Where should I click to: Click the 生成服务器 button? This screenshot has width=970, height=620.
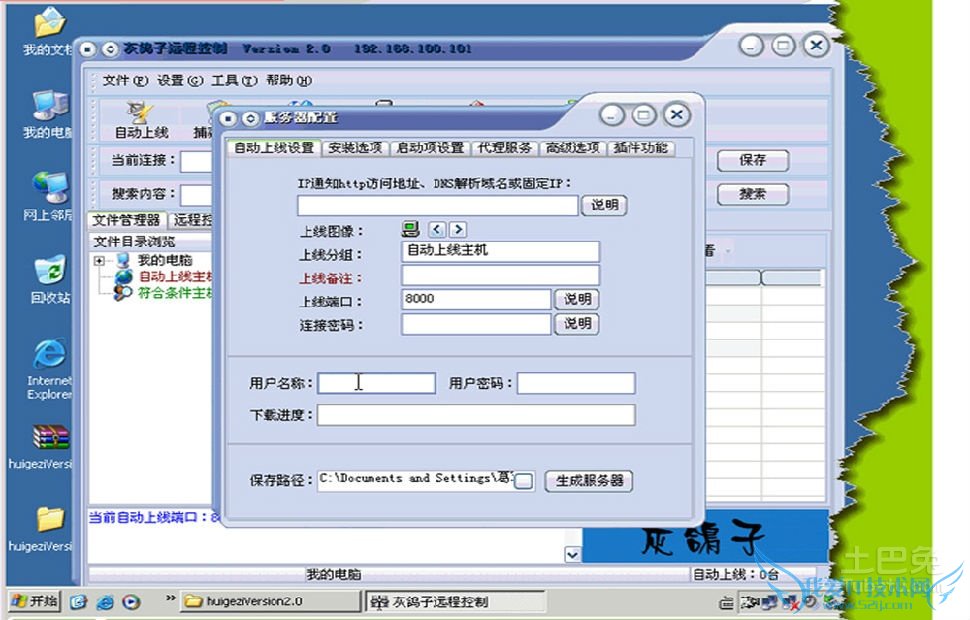tap(589, 481)
